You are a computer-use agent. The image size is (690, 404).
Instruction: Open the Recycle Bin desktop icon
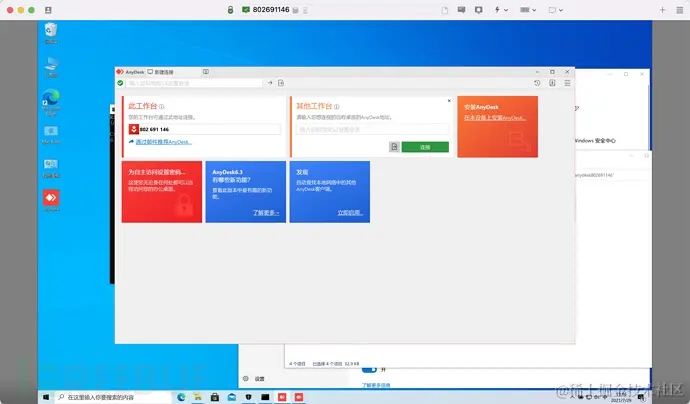click(51, 33)
